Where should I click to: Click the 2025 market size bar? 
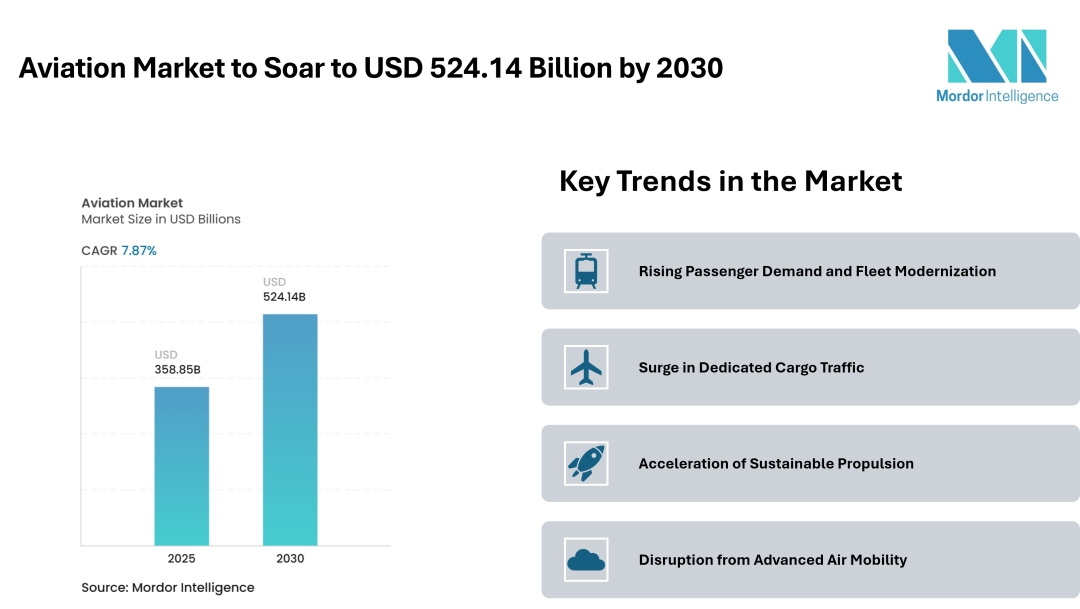point(182,465)
